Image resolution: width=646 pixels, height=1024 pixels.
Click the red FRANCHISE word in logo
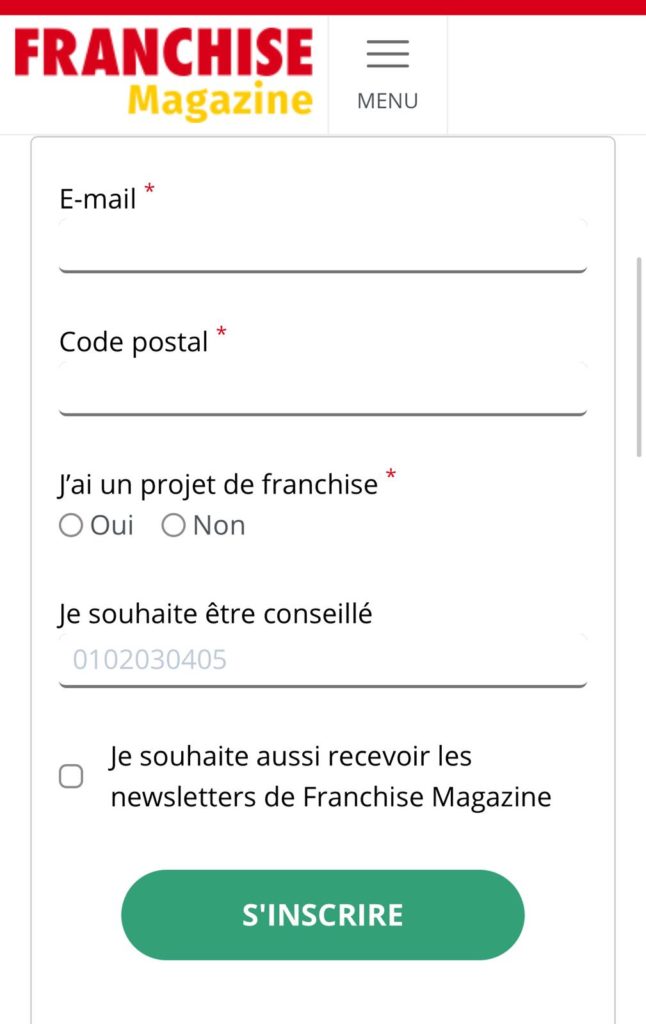pyautogui.click(x=163, y=52)
